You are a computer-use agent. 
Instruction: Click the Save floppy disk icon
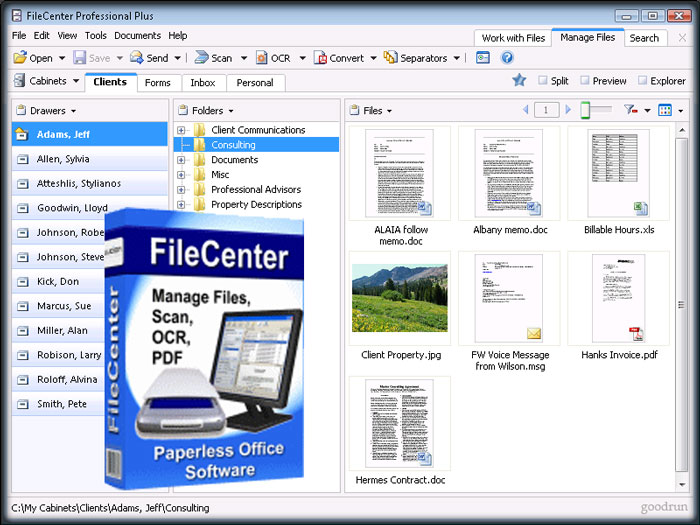pos(79,58)
